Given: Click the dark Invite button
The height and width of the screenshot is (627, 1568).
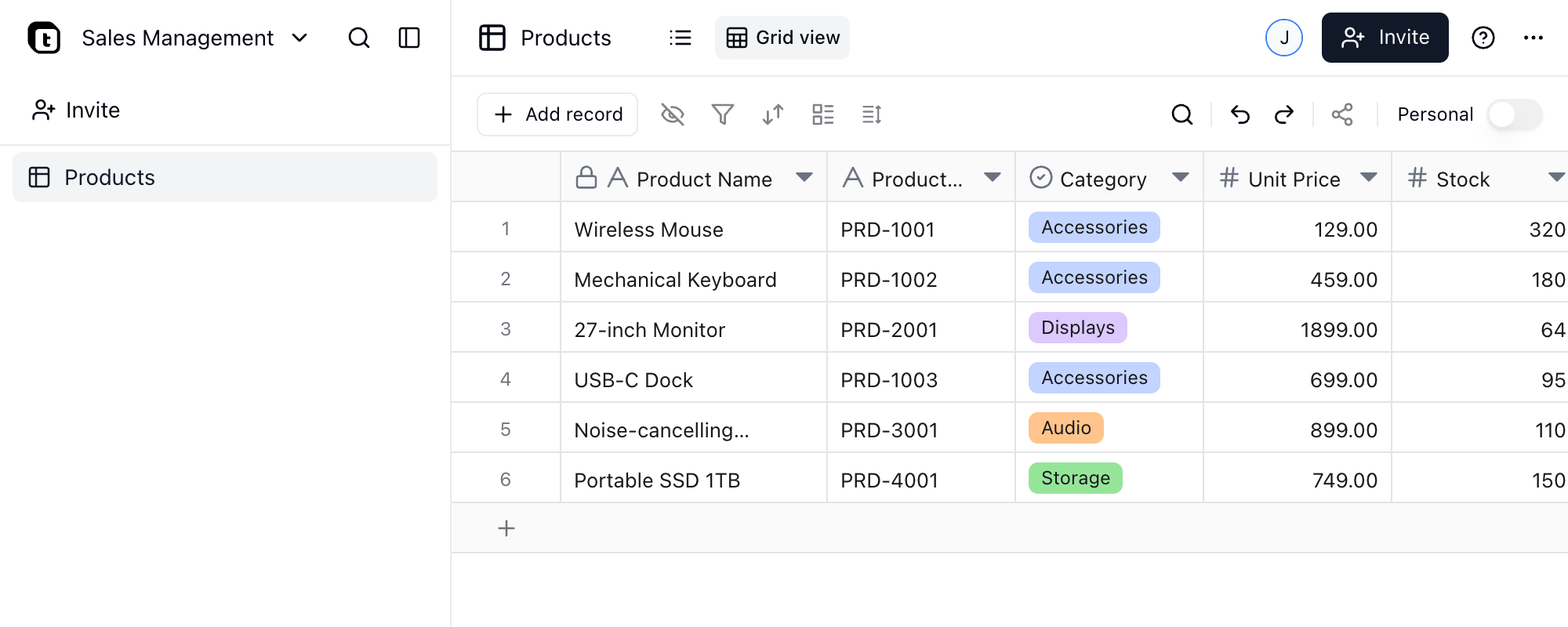Looking at the screenshot, I should pos(1385,38).
